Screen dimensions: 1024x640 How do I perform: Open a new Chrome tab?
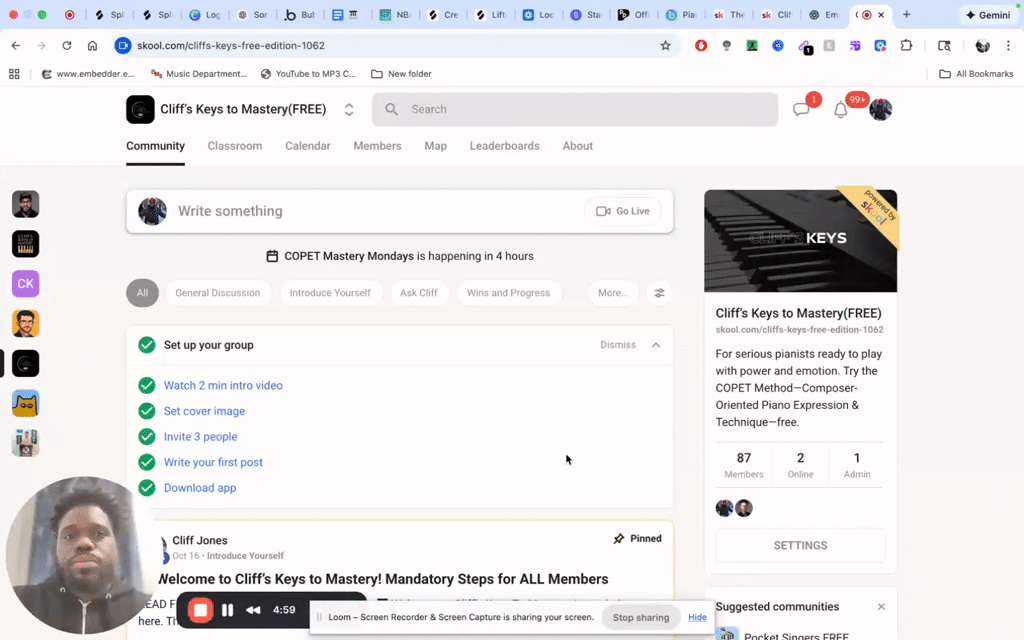906,14
